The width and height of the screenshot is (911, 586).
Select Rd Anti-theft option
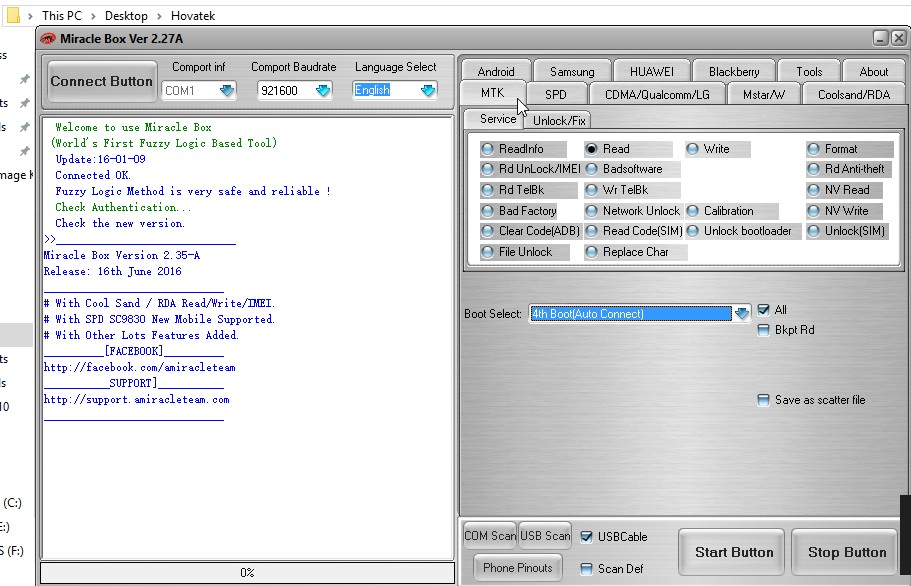[x=814, y=169]
